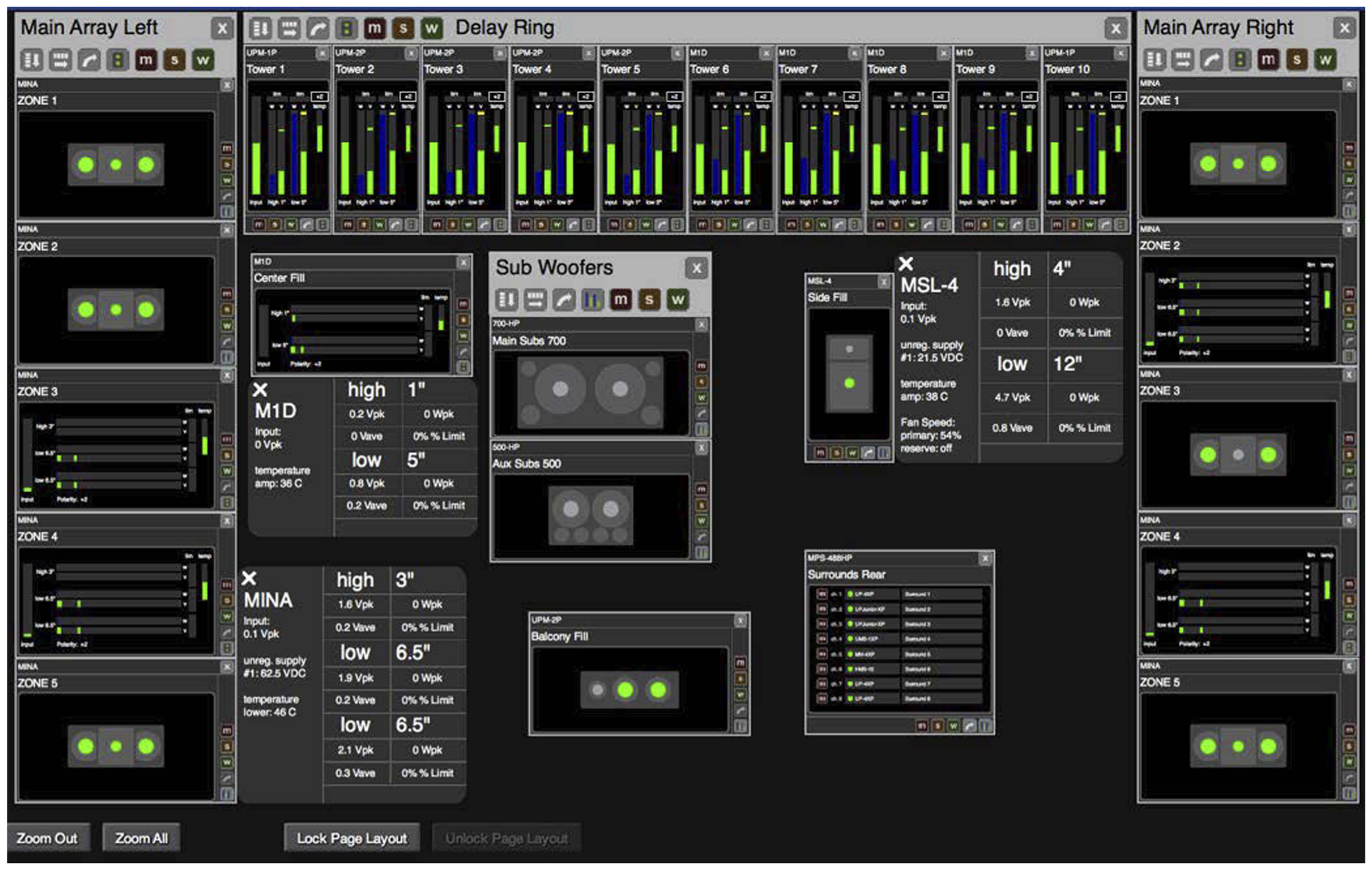Click vertical arrange icon in Sub Woofers toolbar
This screenshot has width=1372, height=875.
[x=506, y=300]
